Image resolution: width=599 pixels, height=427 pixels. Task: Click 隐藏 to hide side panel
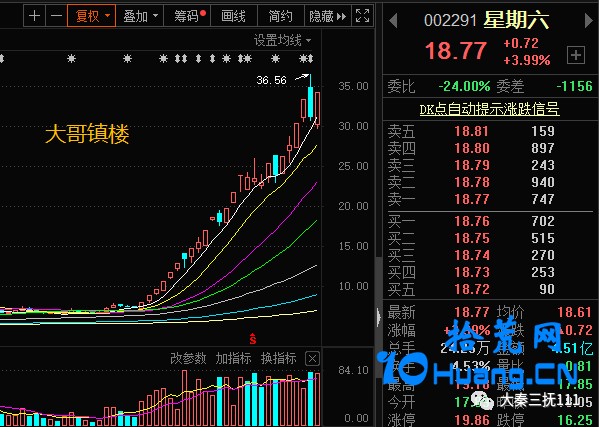click(327, 16)
